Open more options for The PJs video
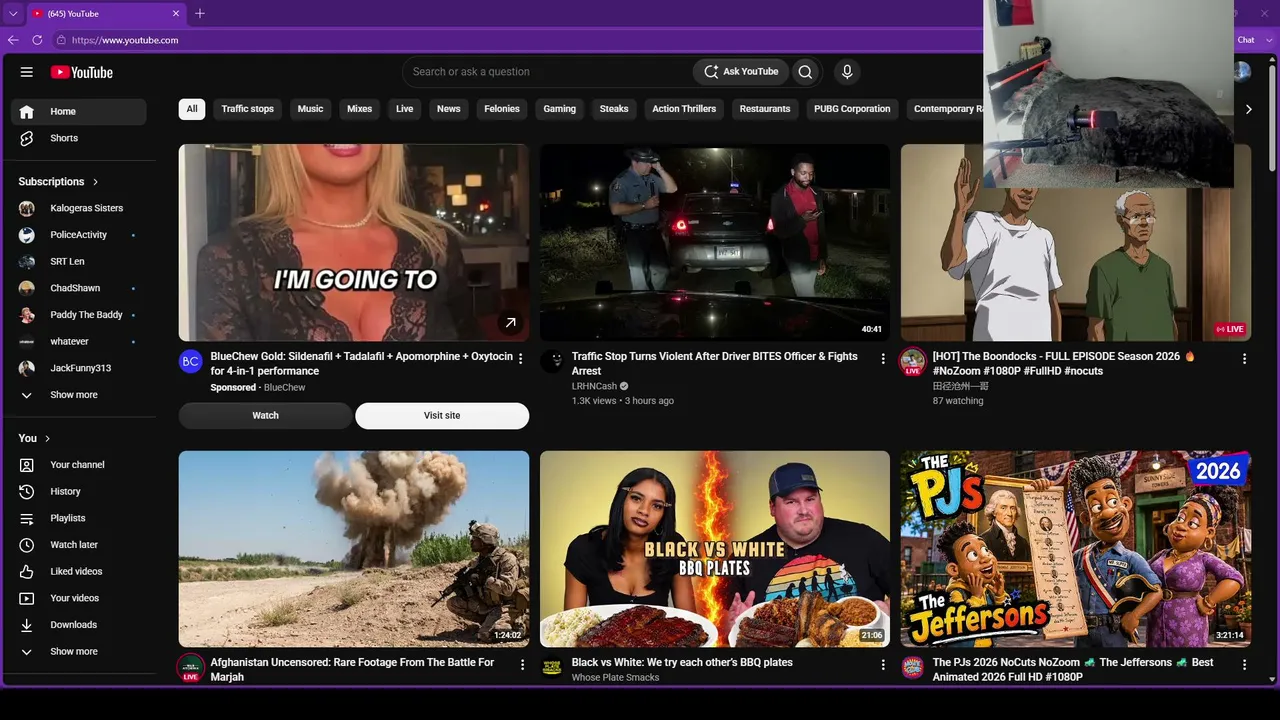Image resolution: width=1280 pixels, height=720 pixels. (x=1244, y=664)
